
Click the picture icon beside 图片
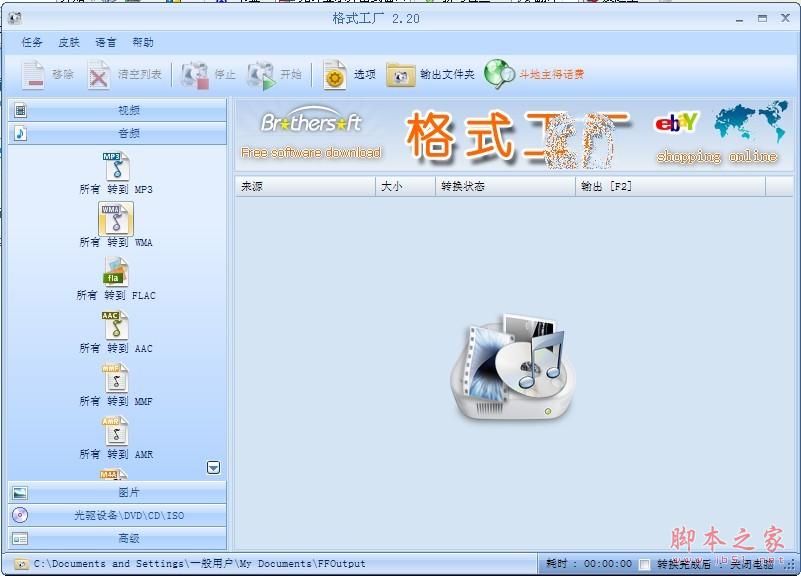coord(20,493)
